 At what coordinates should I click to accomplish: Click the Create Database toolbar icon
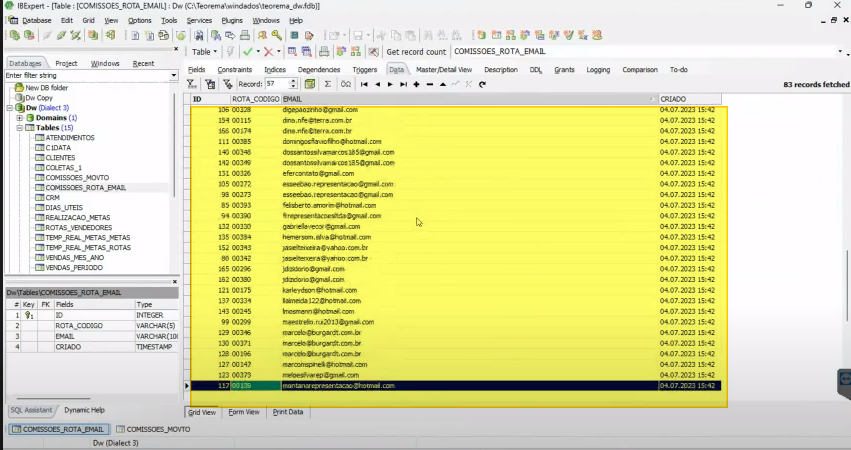[93, 35]
